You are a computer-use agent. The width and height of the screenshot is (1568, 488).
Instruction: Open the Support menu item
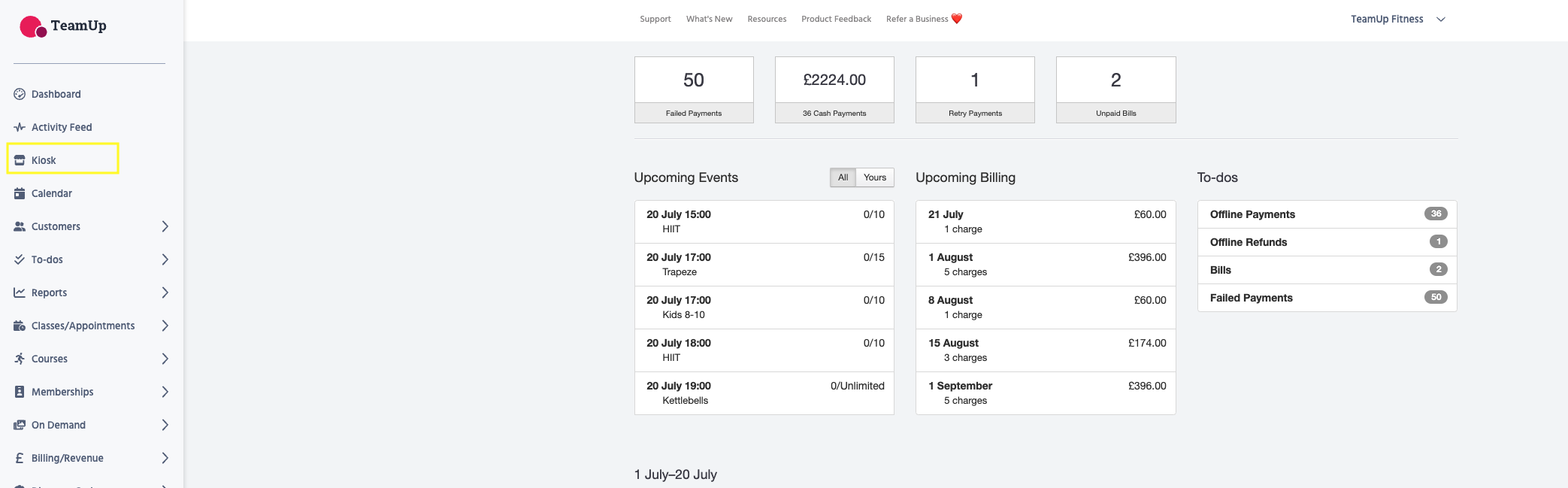click(655, 19)
